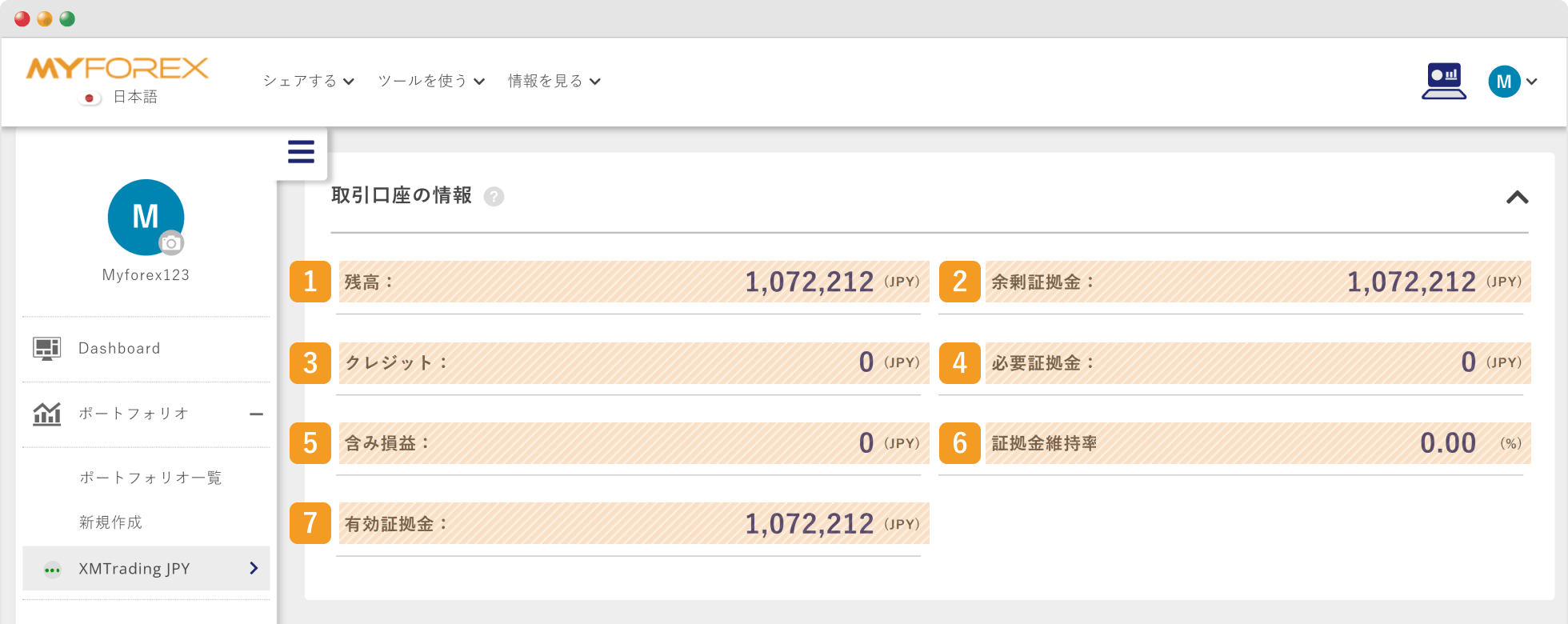1568x624 pixels.
Task: Click the MYFOREX logo
Action: coord(118,69)
